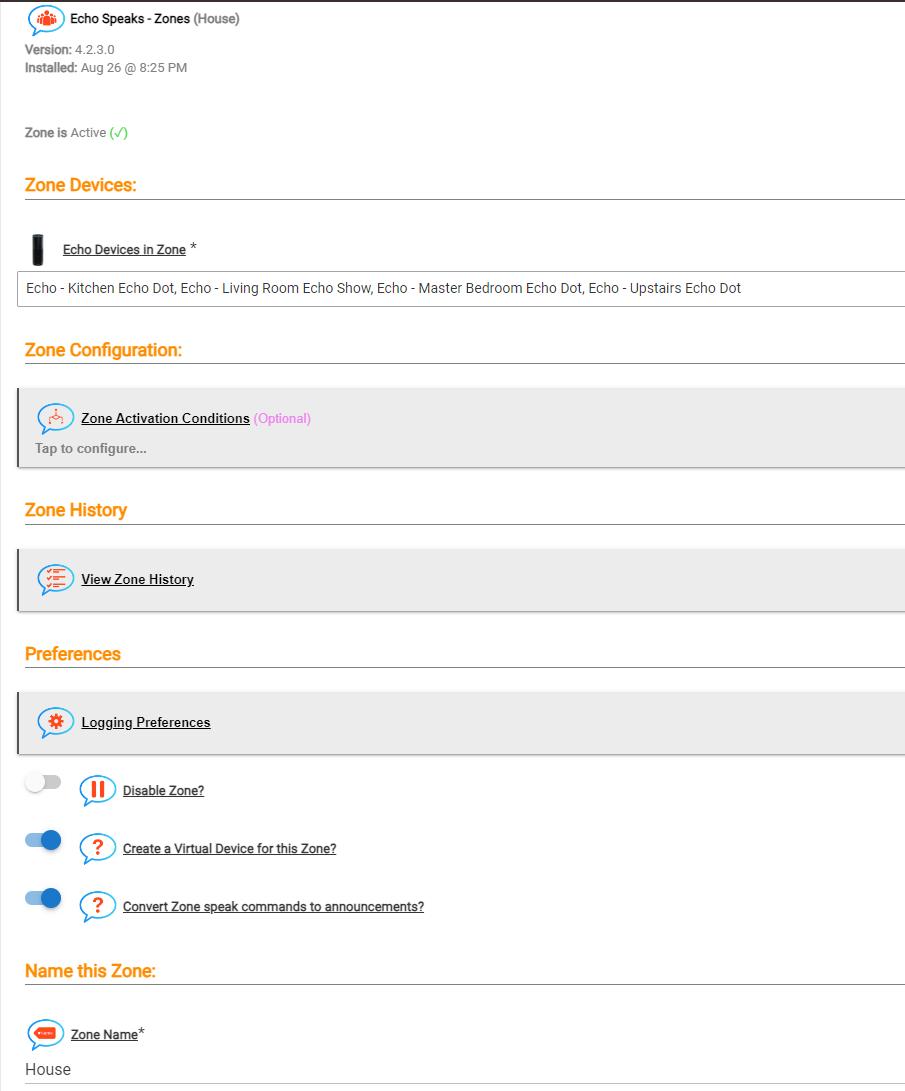
Task: Click the Zone History heading
Action: 76,510
